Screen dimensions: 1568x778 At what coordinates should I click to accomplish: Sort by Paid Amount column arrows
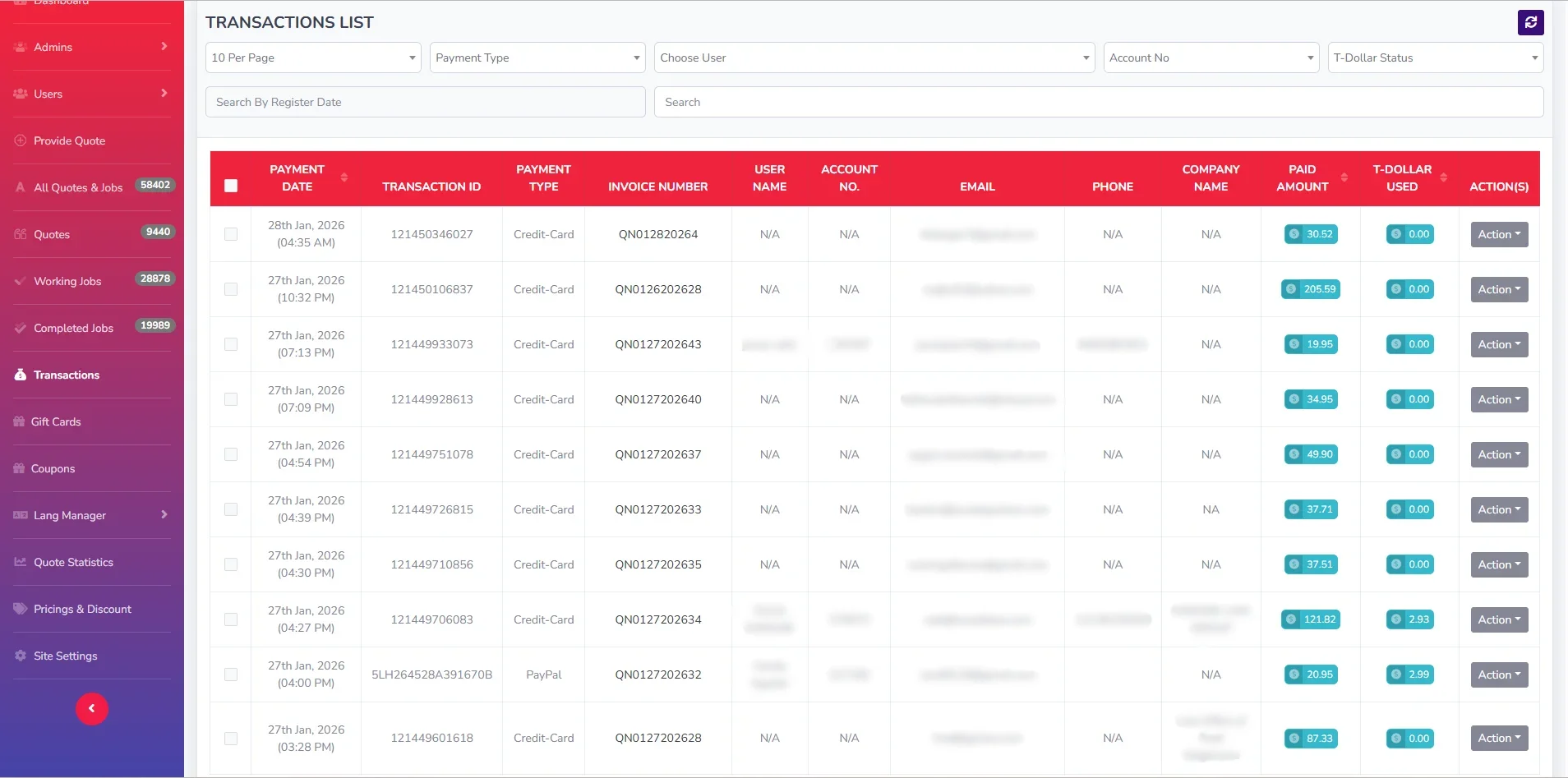tap(1344, 177)
